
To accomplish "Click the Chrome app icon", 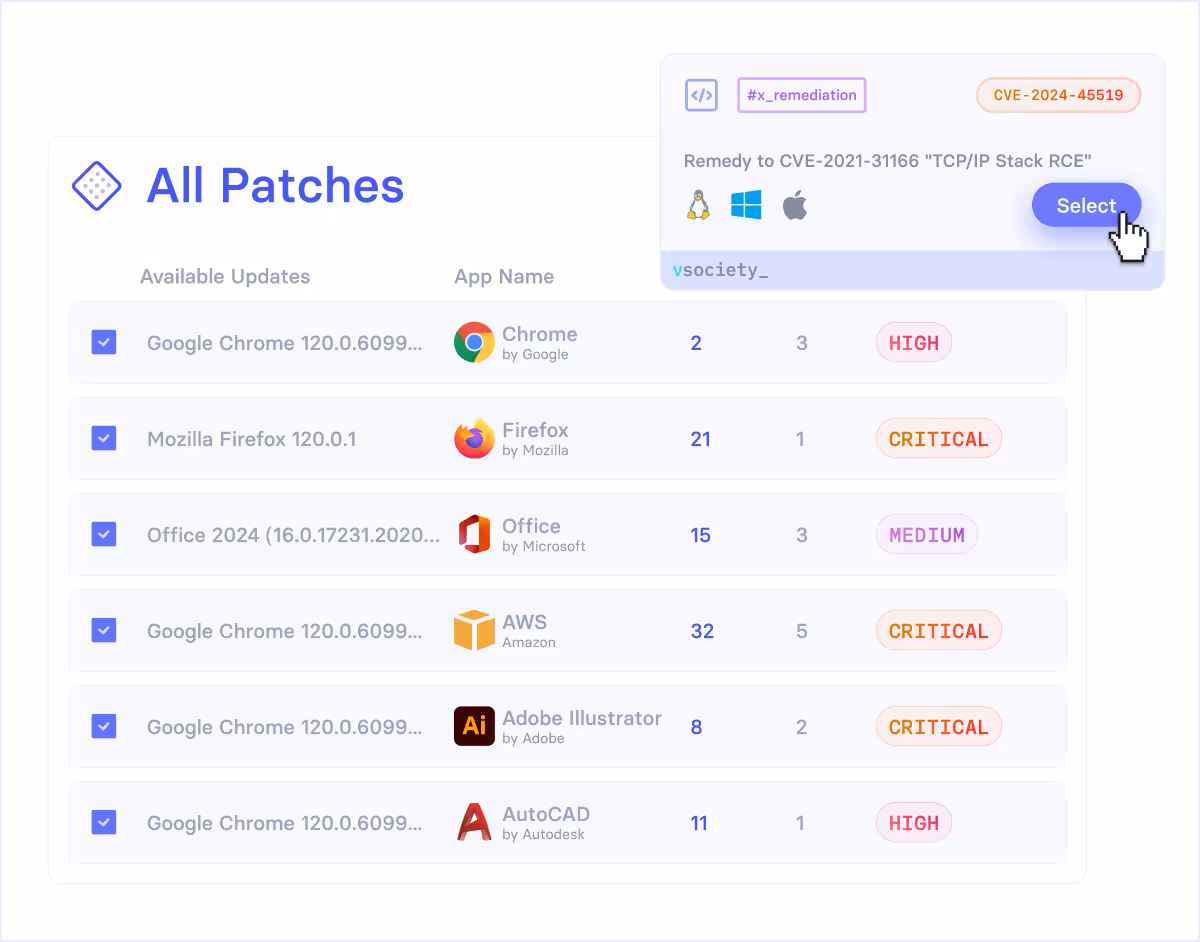I will click(474, 342).
